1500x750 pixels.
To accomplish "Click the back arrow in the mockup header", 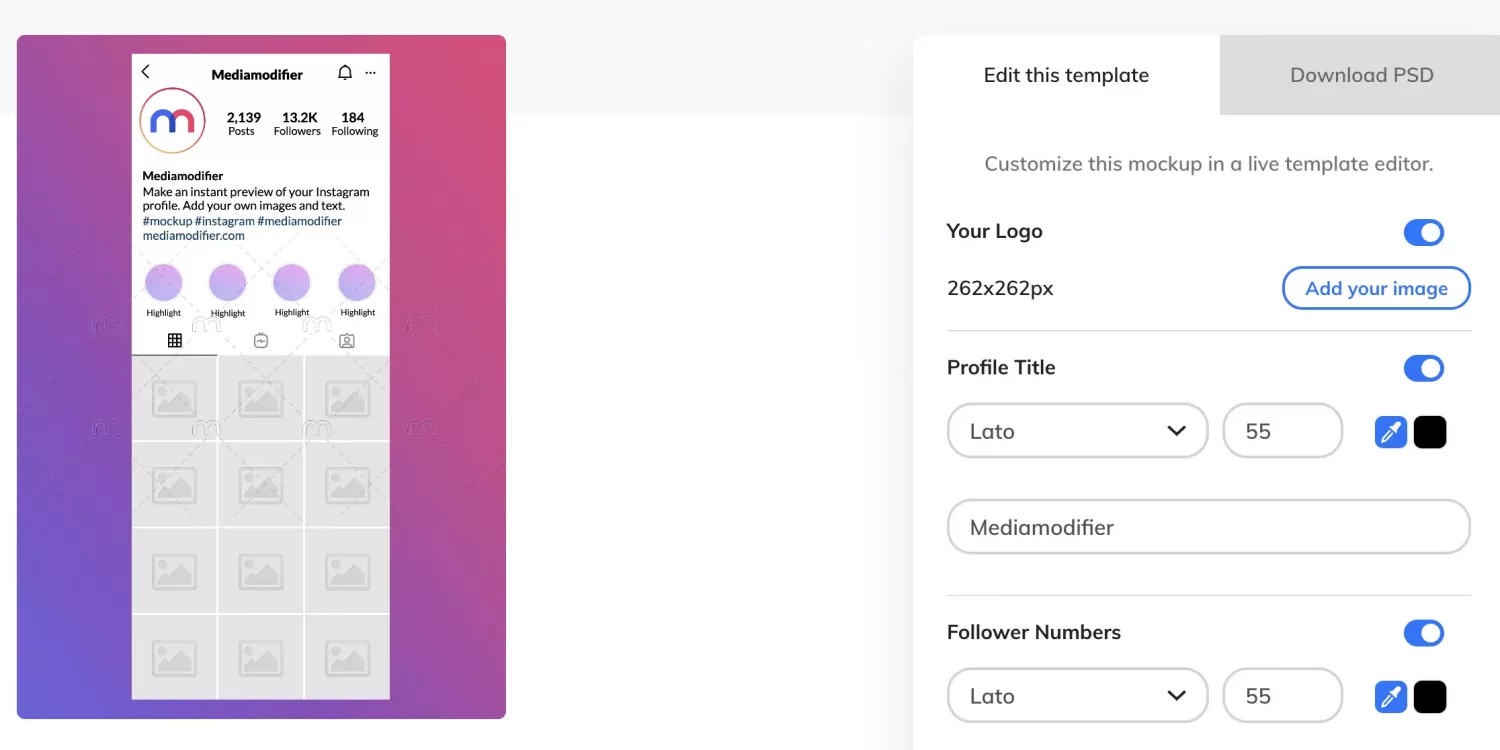I will coord(146,72).
